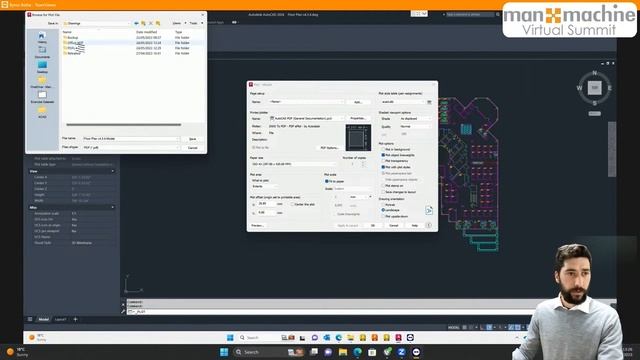
Task: Sort files by Date modified column
Action: tap(147, 32)
